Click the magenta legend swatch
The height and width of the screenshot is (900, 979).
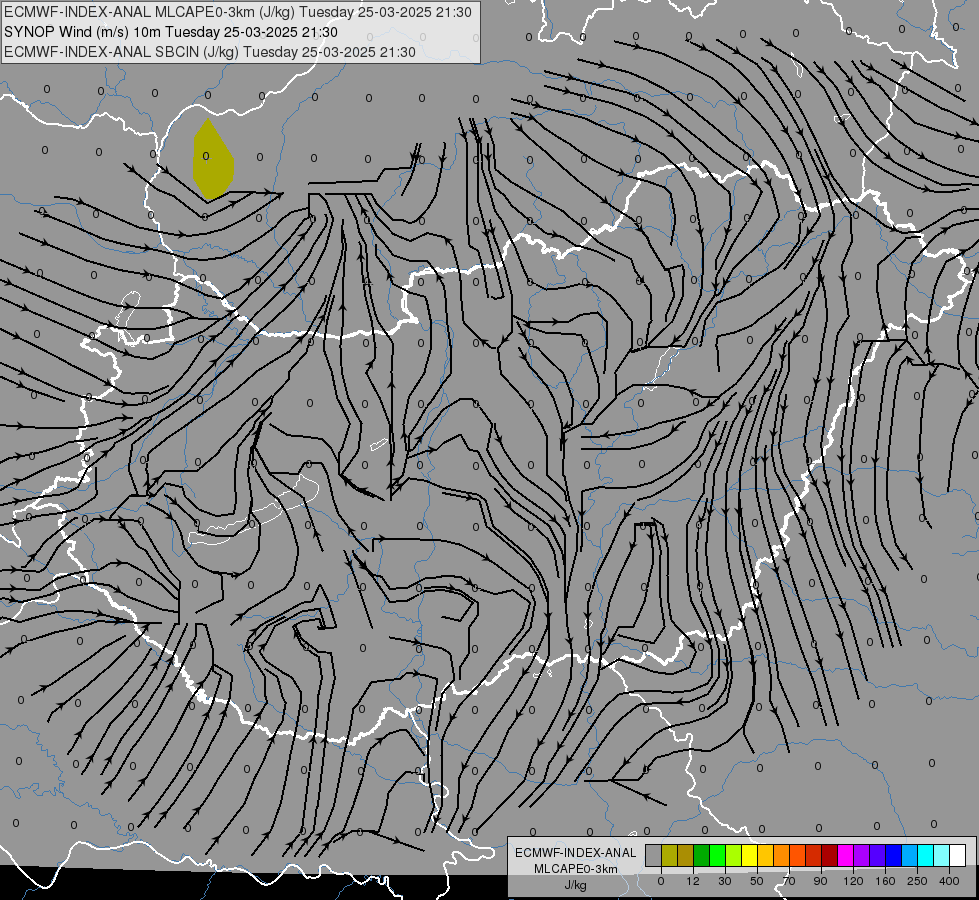point(846,855)
